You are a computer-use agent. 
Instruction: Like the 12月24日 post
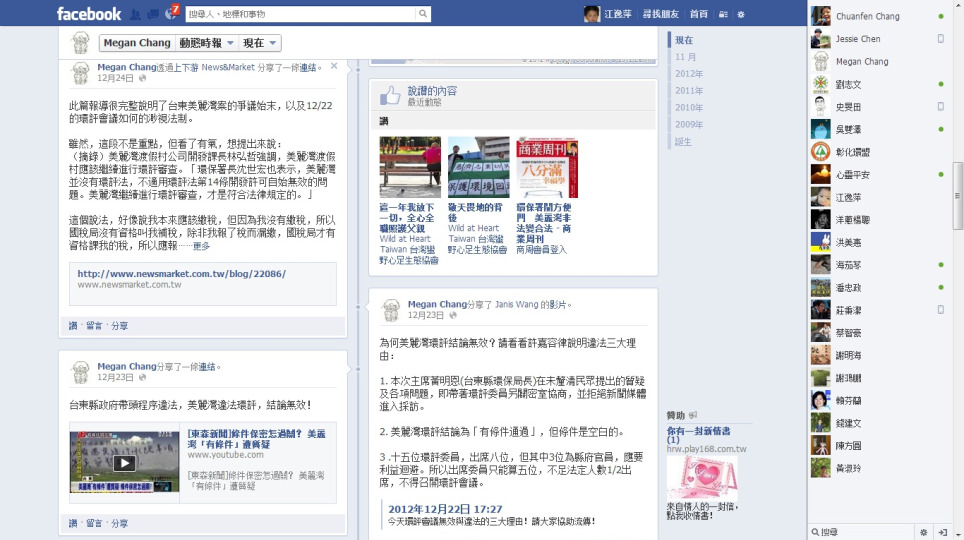click(73, 326)
